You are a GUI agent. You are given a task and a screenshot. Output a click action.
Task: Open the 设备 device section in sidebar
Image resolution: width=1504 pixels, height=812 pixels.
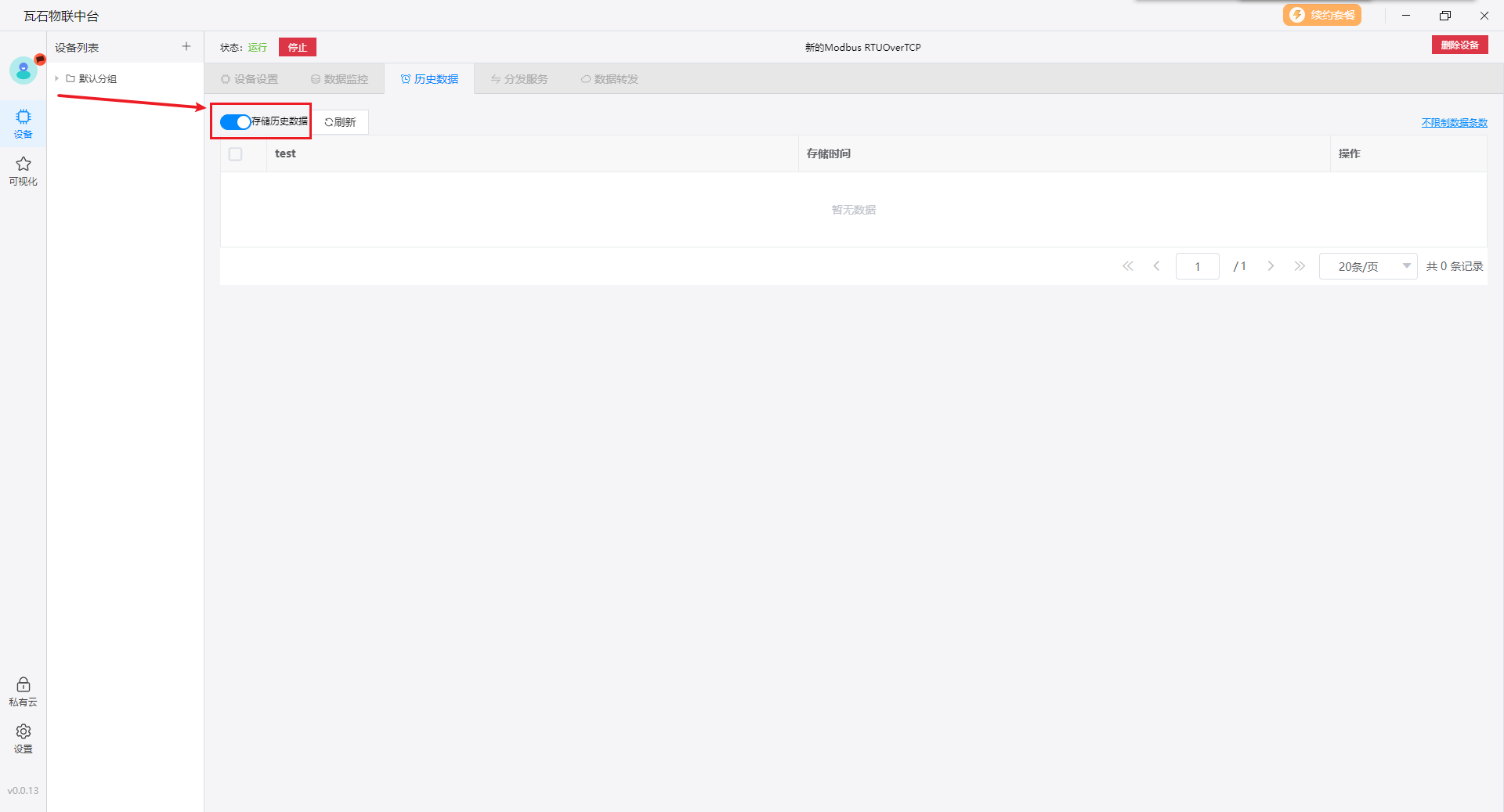coord(23,124)
